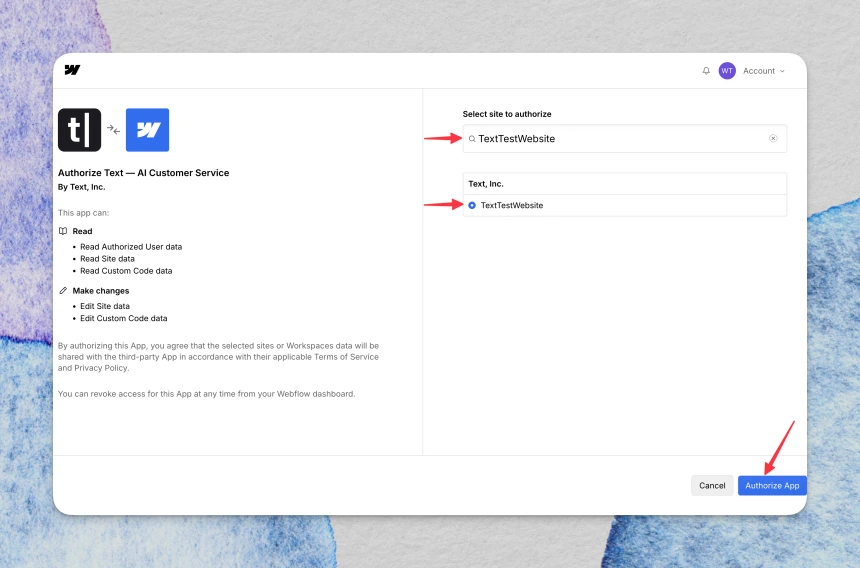Click 'Read Site data' item
860x568 pixels.
[108, 259]
